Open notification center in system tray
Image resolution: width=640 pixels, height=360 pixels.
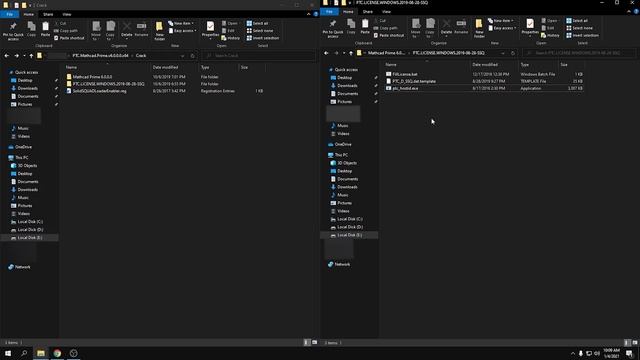629,353
